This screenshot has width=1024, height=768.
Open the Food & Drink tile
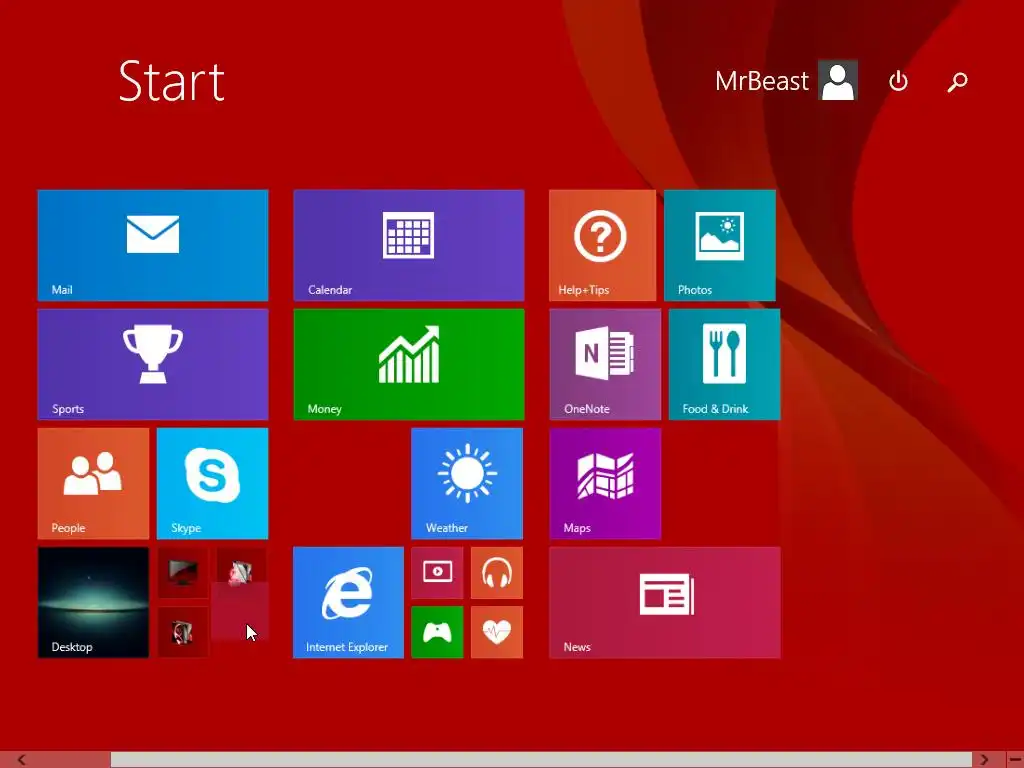[x=724, y=364]
